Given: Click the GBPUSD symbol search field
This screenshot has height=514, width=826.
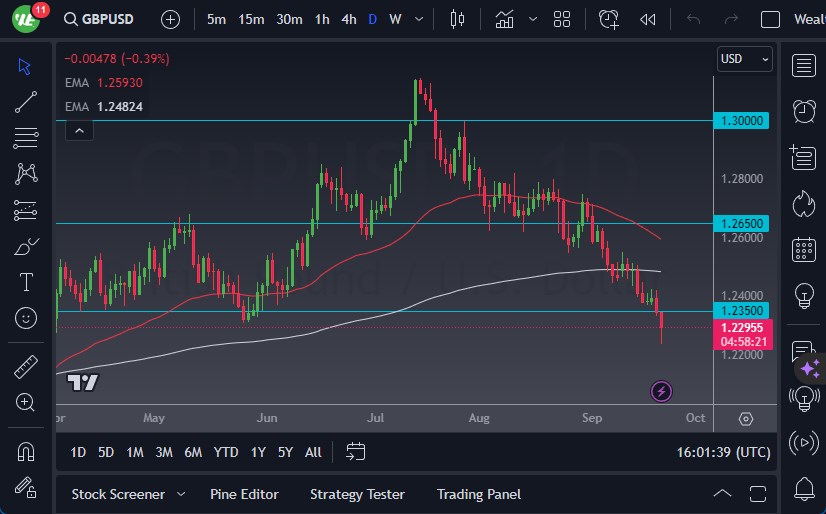Looking at the screenshot, I should pos(107,19).
